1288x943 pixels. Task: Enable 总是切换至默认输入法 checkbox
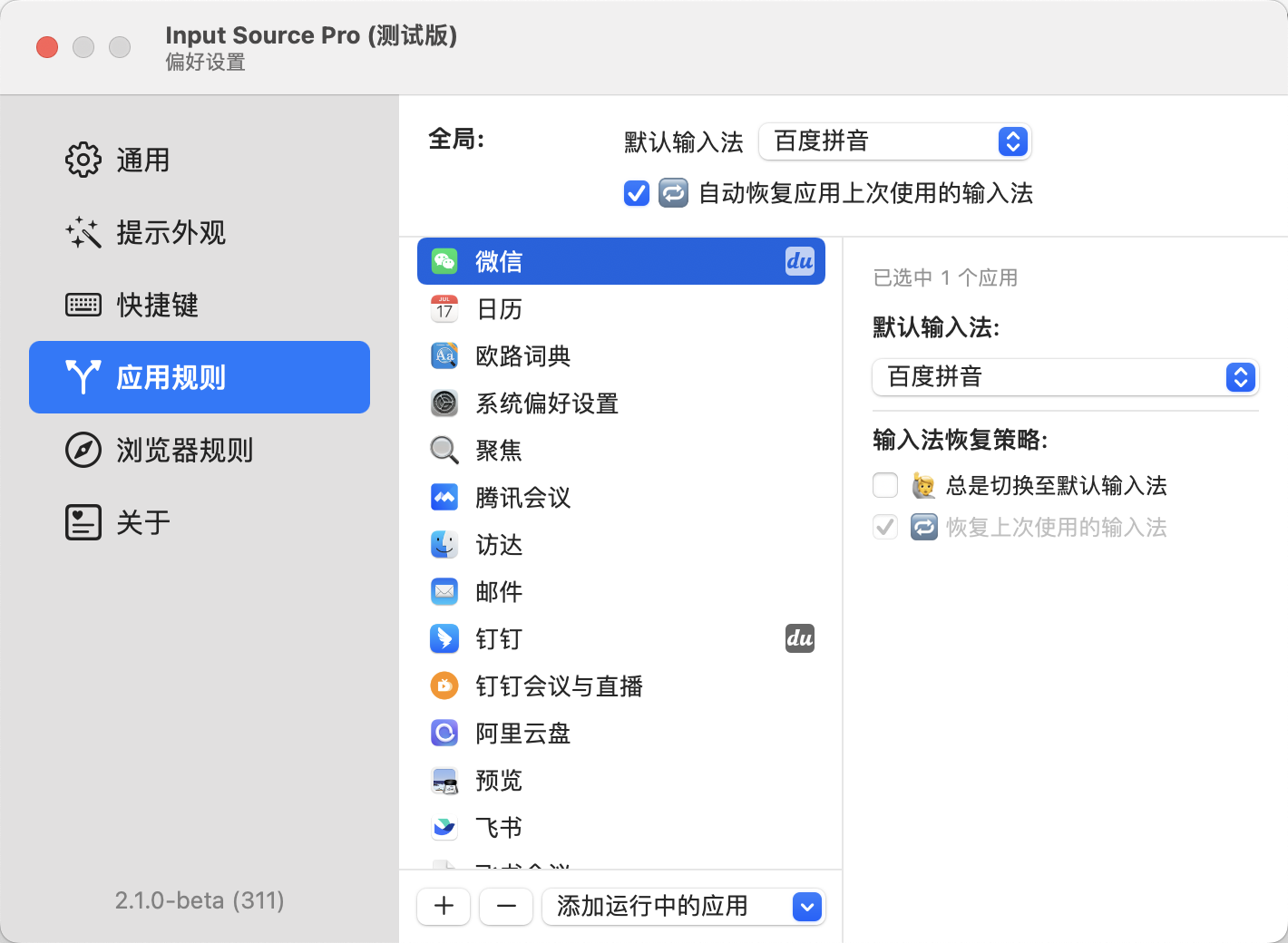point(885,485)
